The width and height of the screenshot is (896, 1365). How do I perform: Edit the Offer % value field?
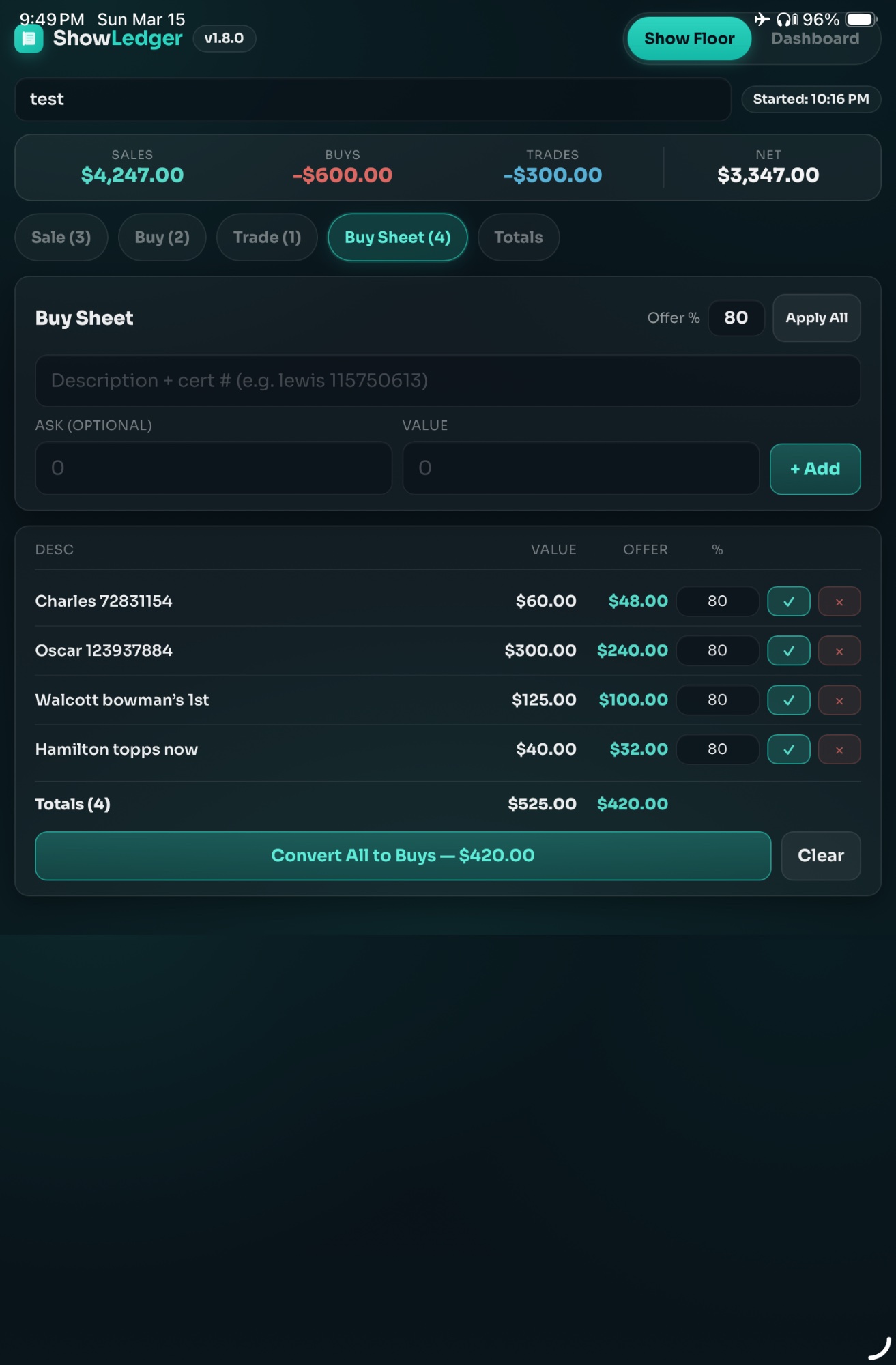[x=736, y=318]
